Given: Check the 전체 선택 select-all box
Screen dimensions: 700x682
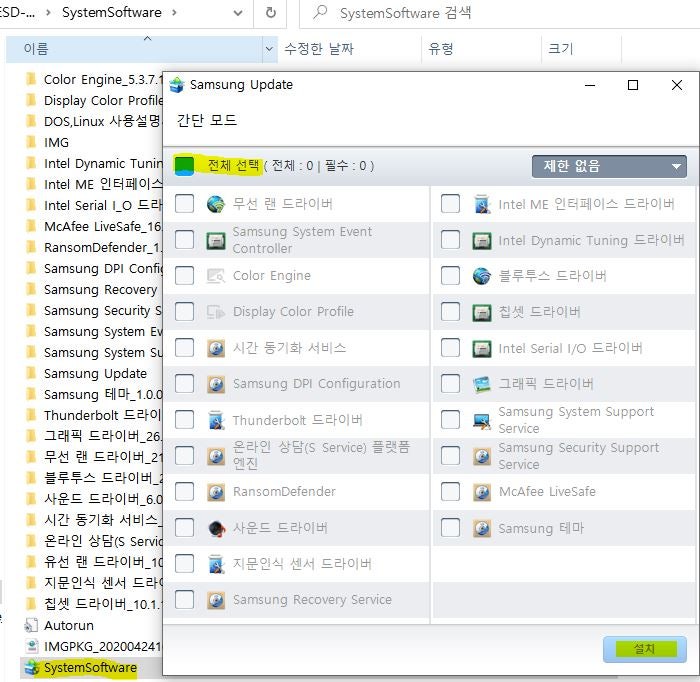Looking at the screenshot, I should pos(184,166).
